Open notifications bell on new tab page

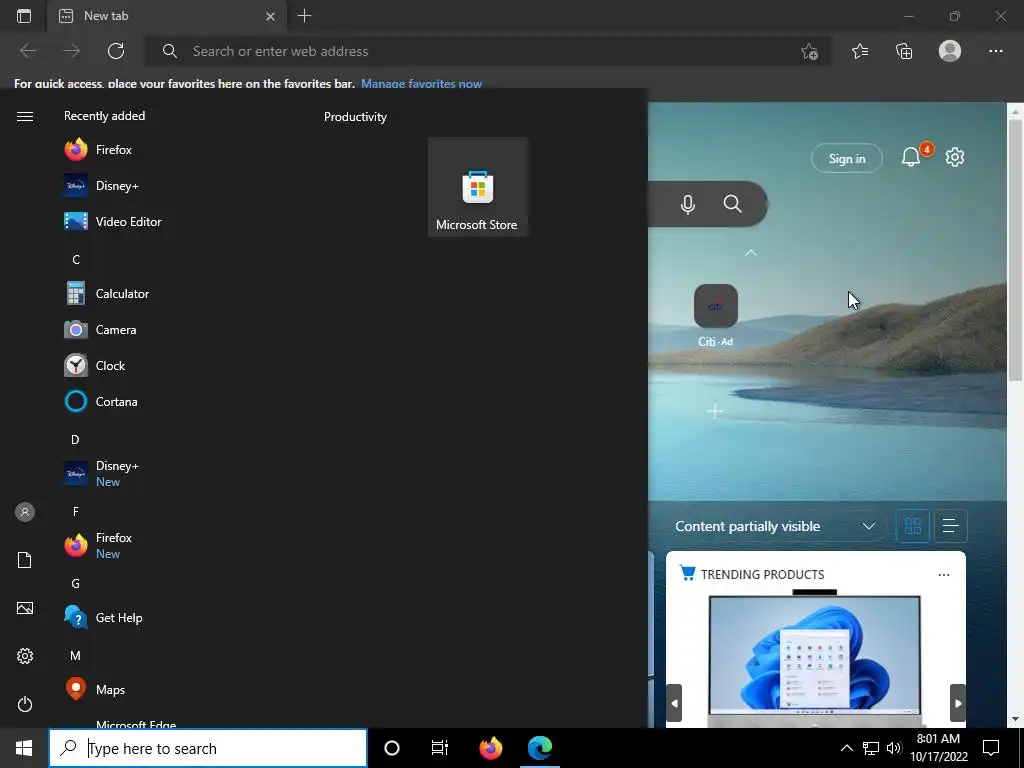911,157
